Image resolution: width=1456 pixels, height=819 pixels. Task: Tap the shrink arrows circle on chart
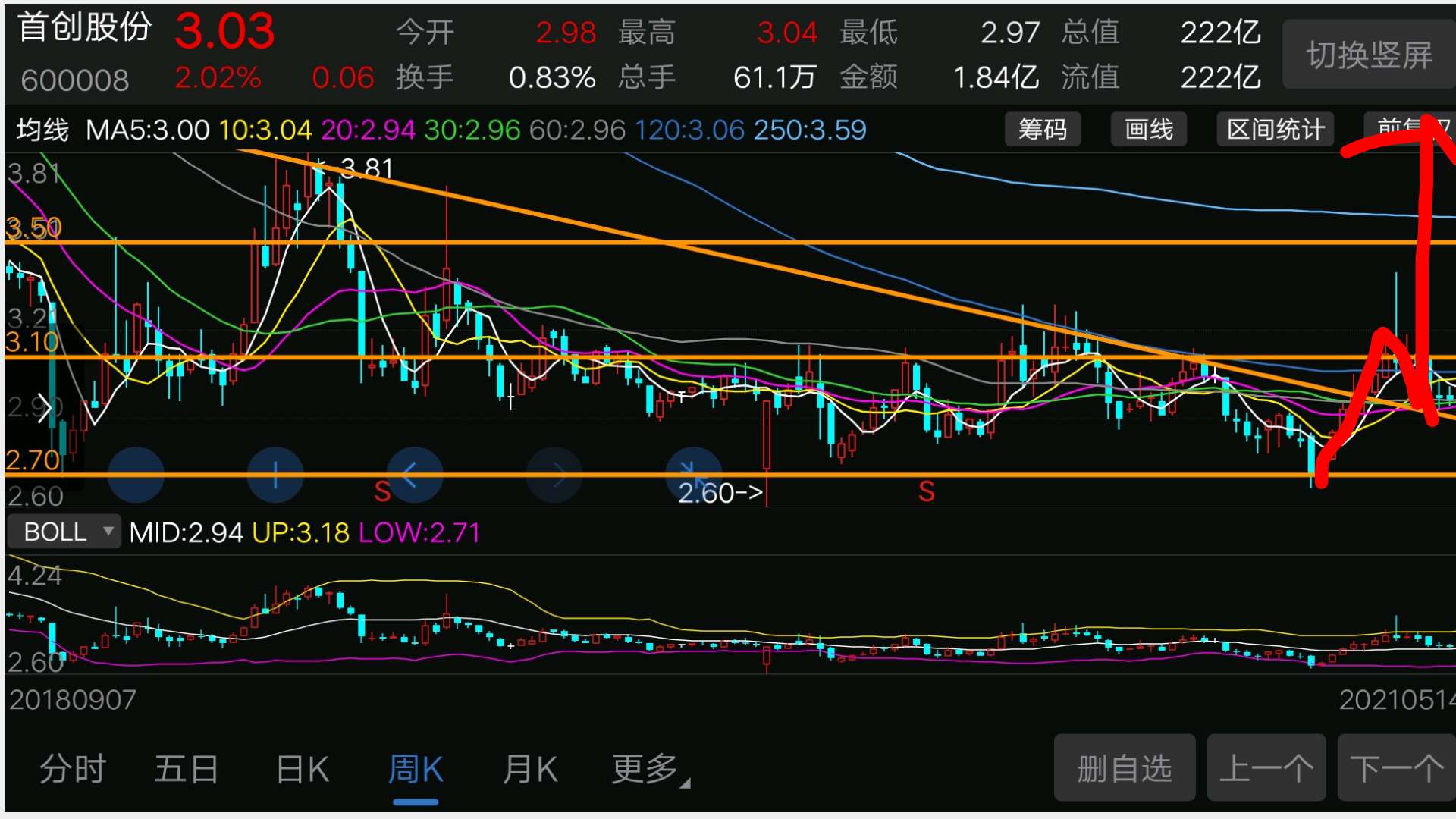click(x=693, y=475)
